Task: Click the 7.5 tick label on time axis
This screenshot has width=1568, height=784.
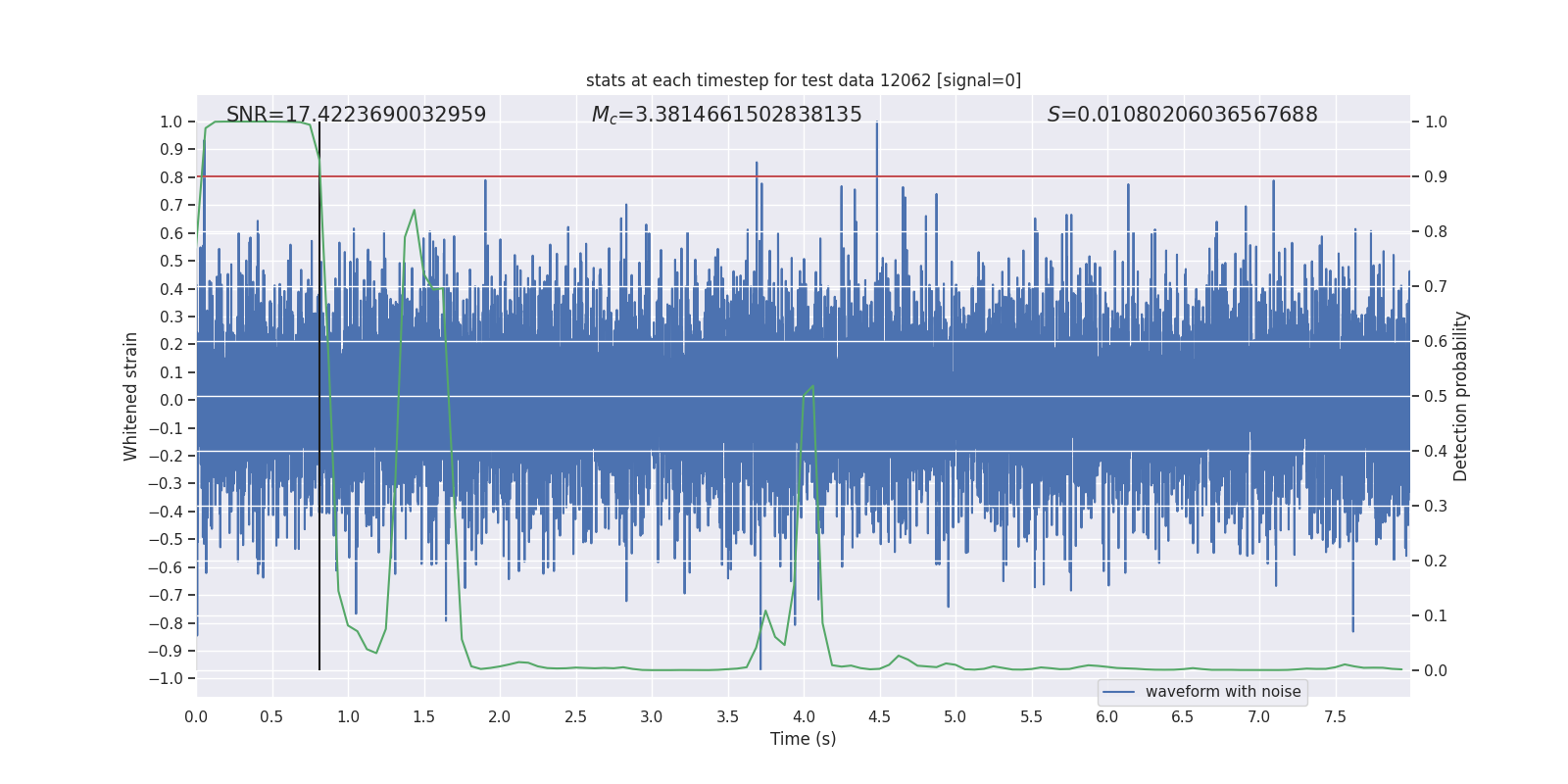Action: pos(1335,717)
